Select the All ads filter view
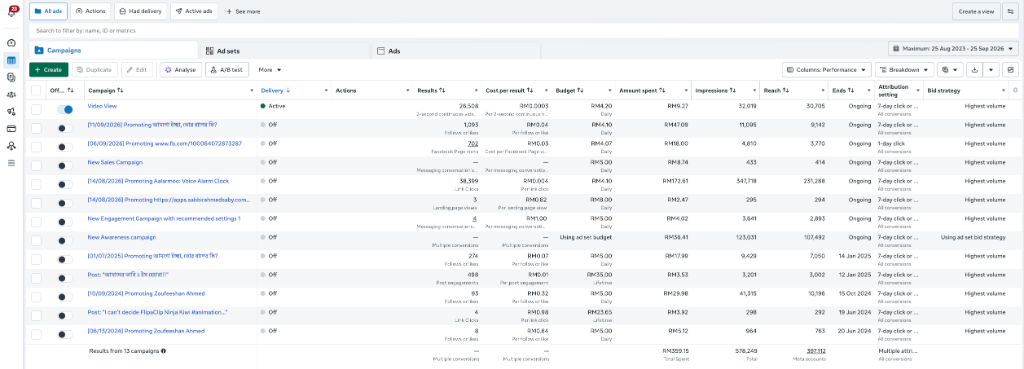Image resolution: width=1024 pixels, height=369 pixels. 48,12
